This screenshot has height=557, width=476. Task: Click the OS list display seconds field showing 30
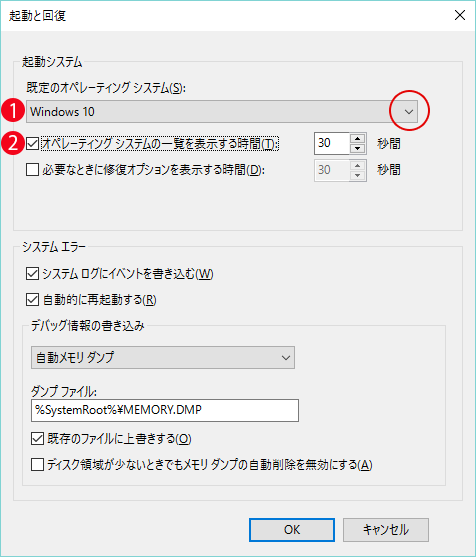pos(332,144)
